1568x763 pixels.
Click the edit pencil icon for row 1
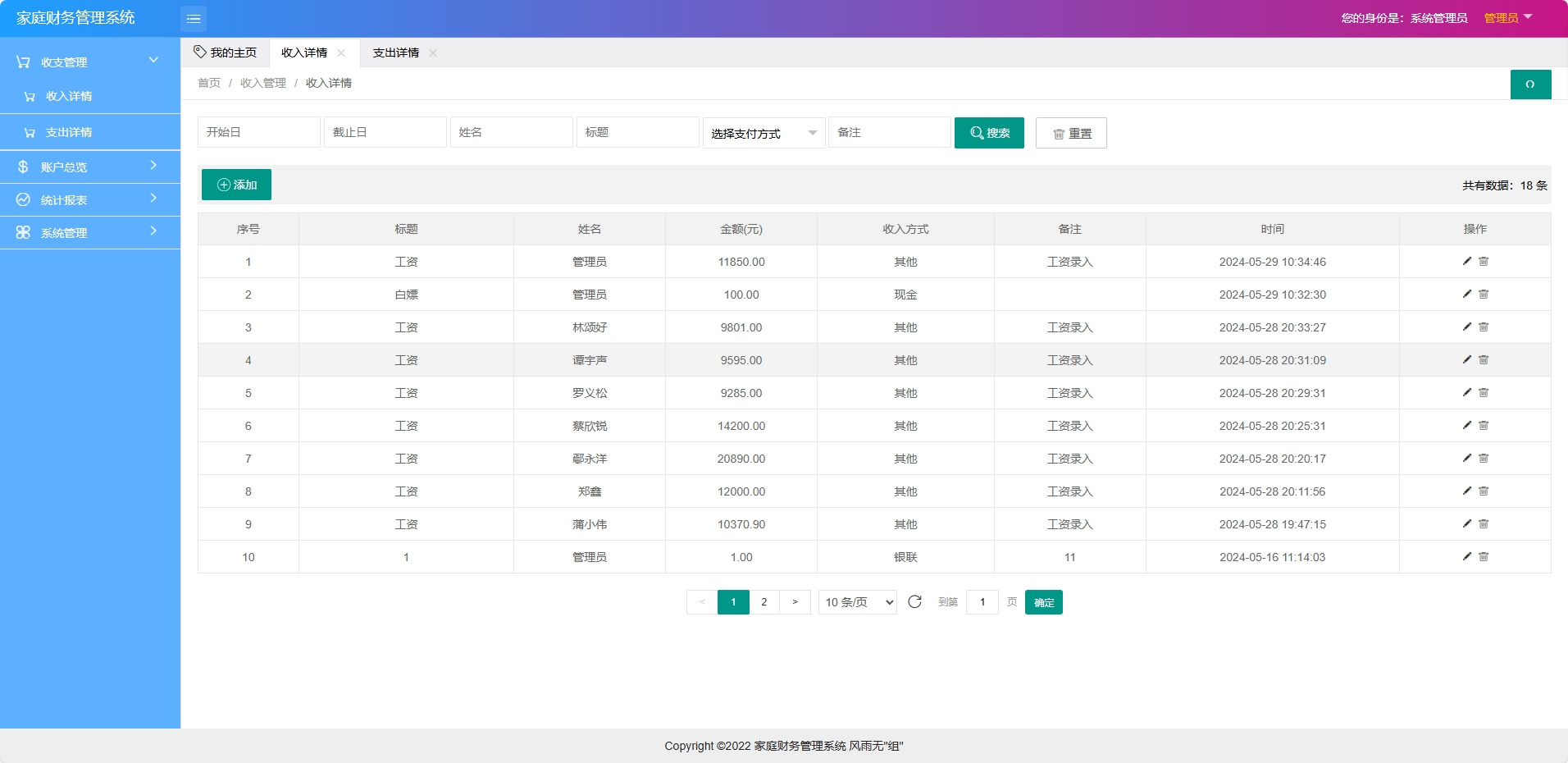pyautogui.click(x=1465, y=261)
